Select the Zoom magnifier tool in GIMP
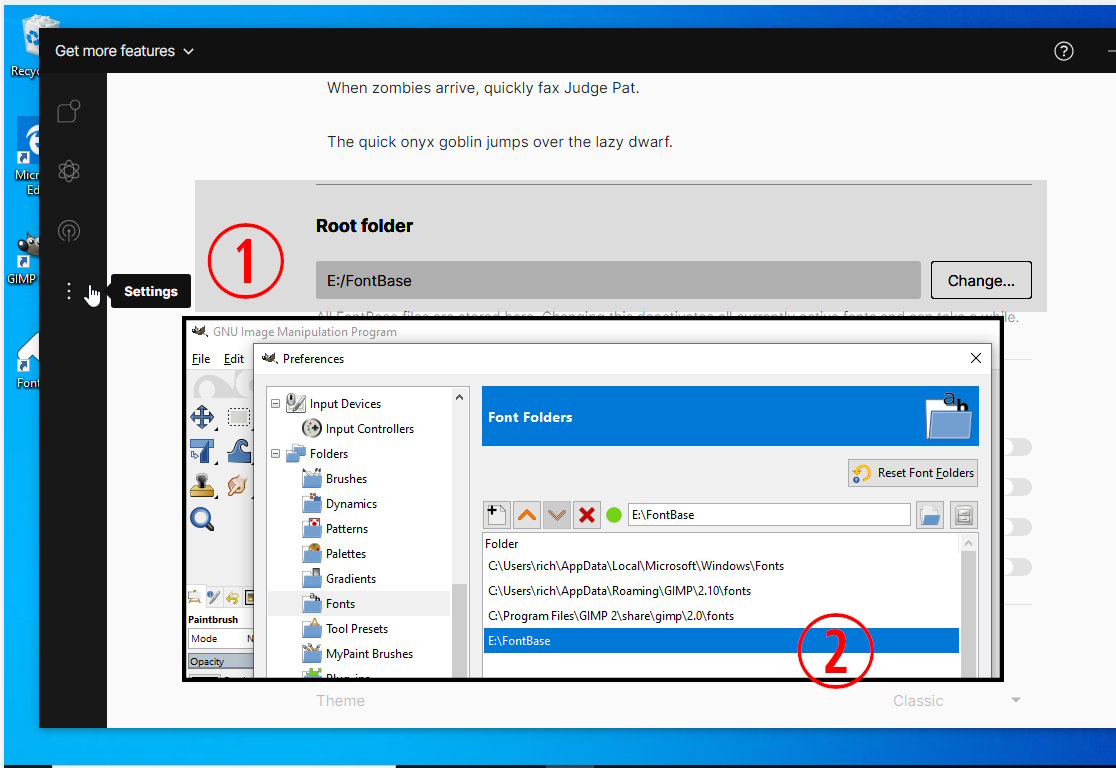Screen dimensions: 1116x768 202,519
